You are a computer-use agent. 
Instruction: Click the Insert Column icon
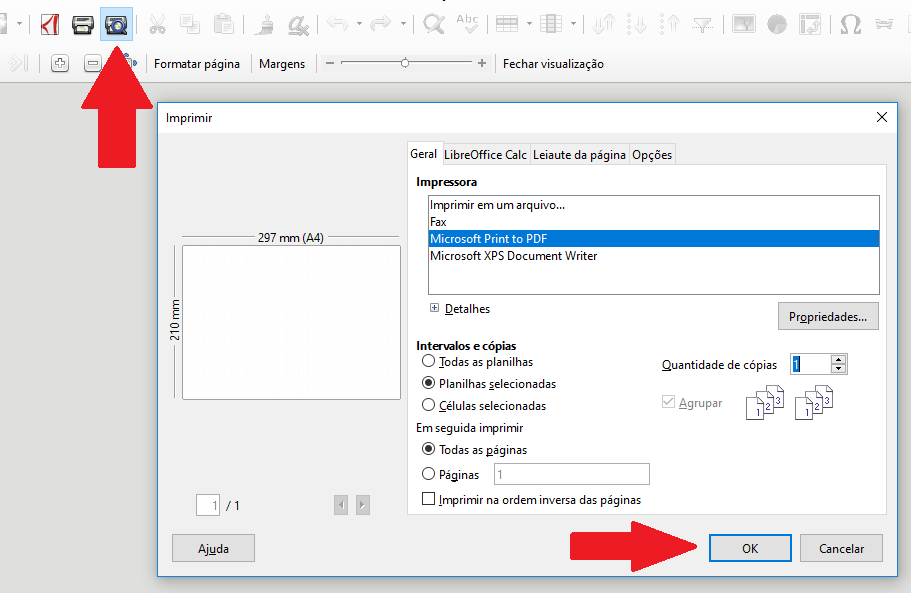point(551,24)
